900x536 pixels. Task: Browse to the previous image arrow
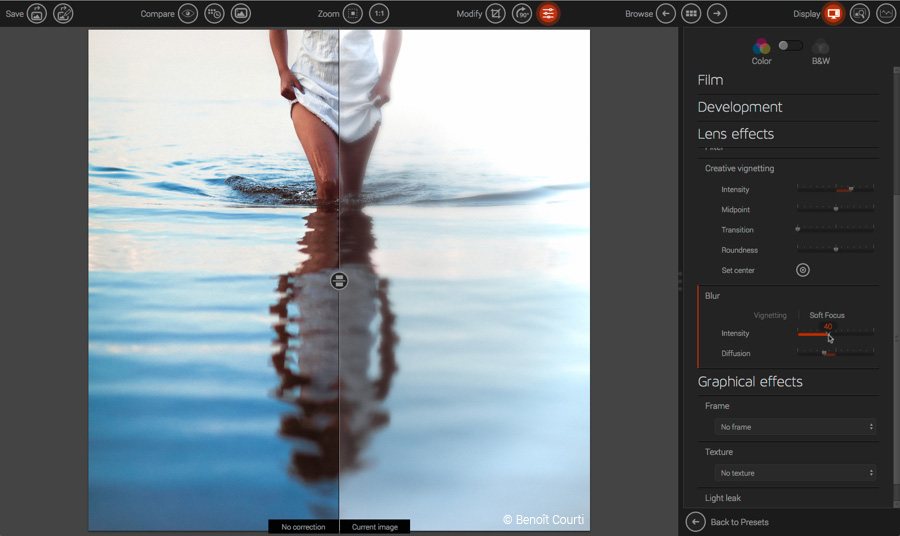tap(666, 13)
